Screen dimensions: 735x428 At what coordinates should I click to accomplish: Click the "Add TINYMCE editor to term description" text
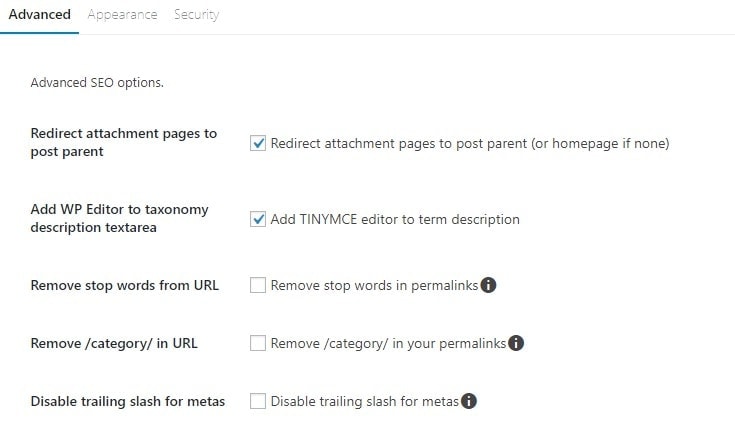tap(395, 219)
